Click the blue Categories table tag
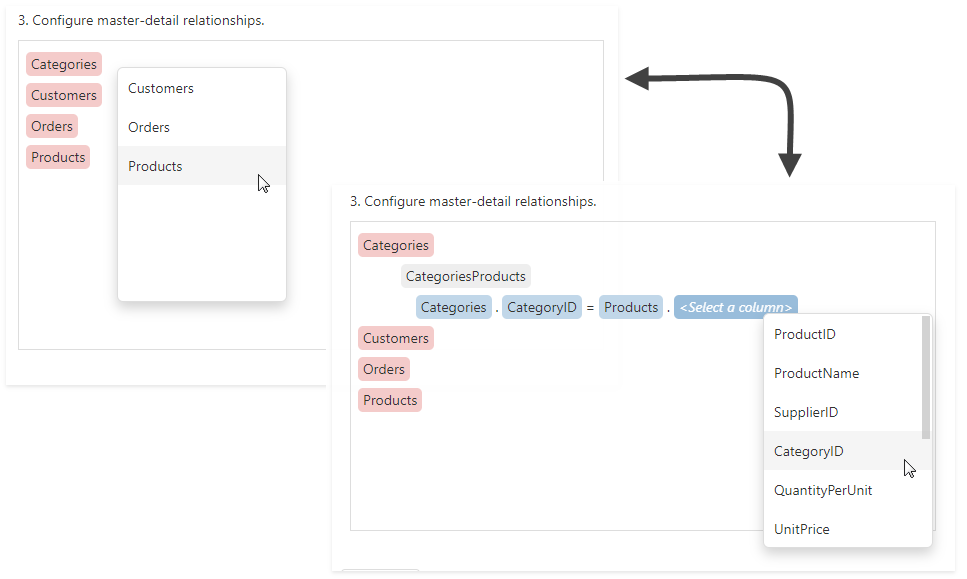The width and height of the screenshot is (967, 579). [x=453, y=307]
